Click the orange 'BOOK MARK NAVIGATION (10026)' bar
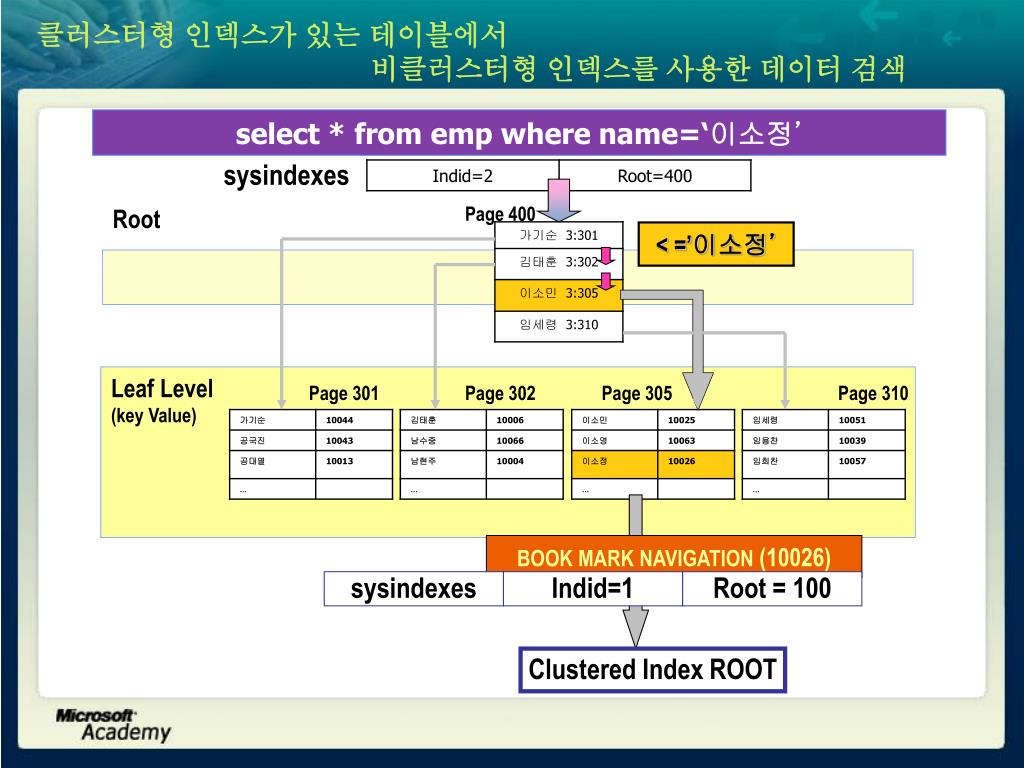Screen dimensions: 1024x768 tap(674, 556)
